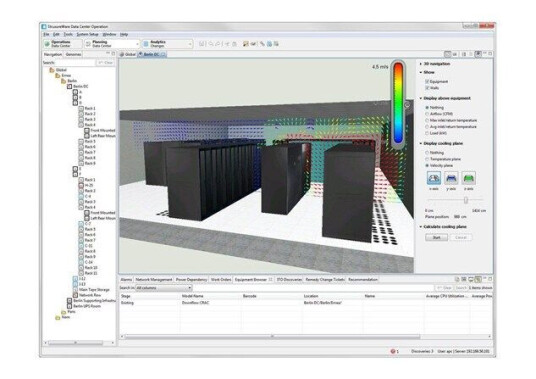
Task: Open the File menu
Action: pos(46,35)
